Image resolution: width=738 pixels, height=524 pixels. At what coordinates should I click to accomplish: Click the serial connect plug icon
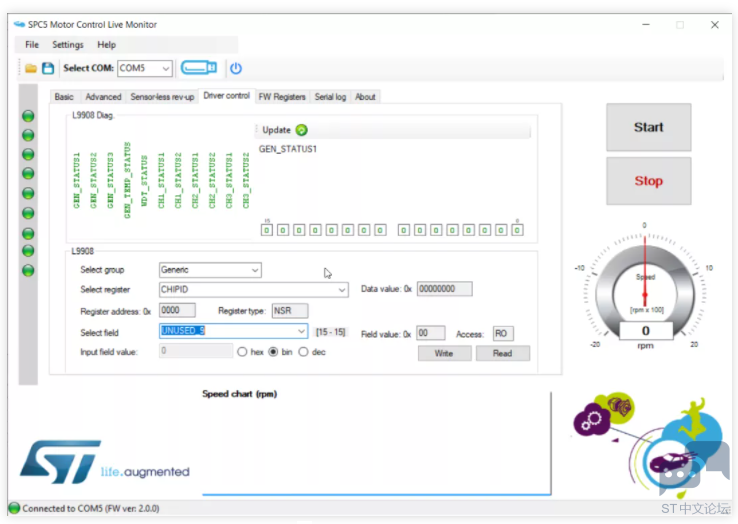click(199, 68)
